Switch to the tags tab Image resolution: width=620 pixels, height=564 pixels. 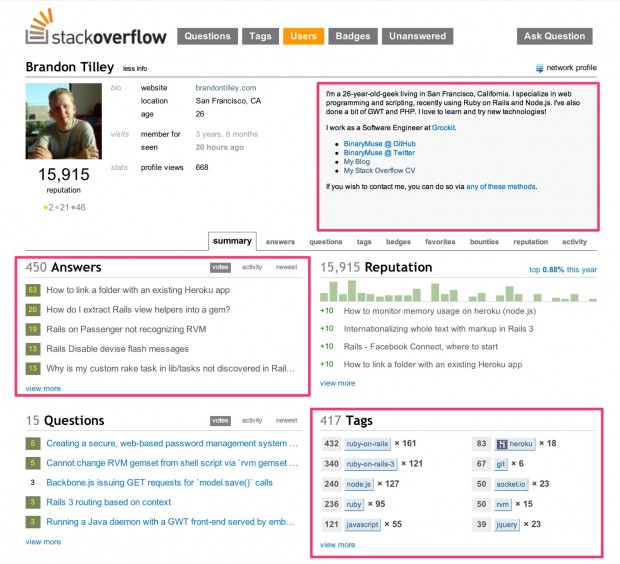[364, 242]
